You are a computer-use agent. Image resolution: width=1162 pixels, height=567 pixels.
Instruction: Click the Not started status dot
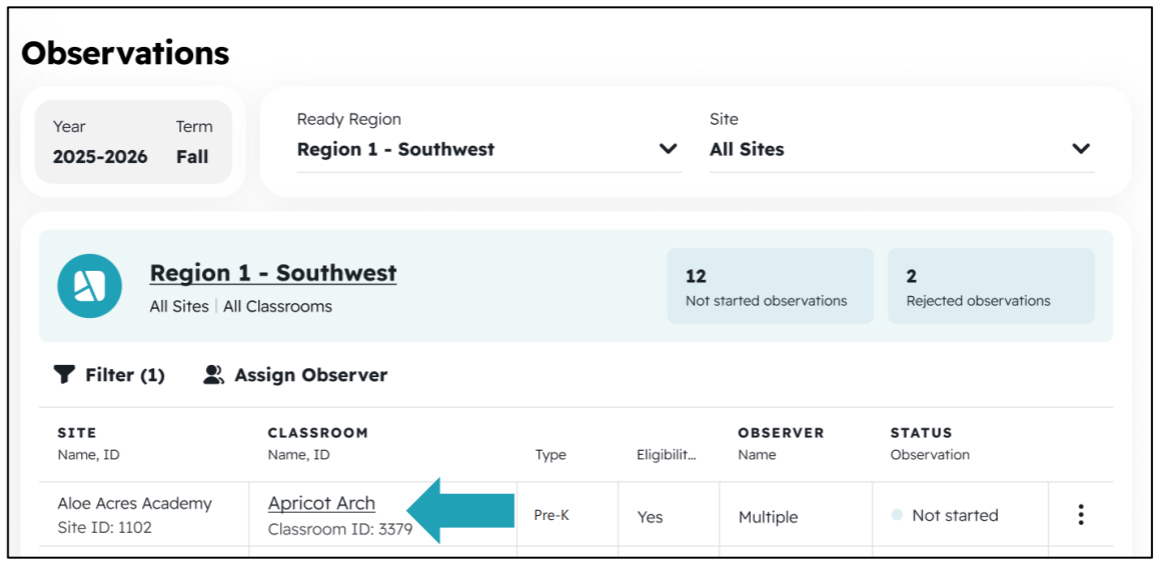(897, 515)
